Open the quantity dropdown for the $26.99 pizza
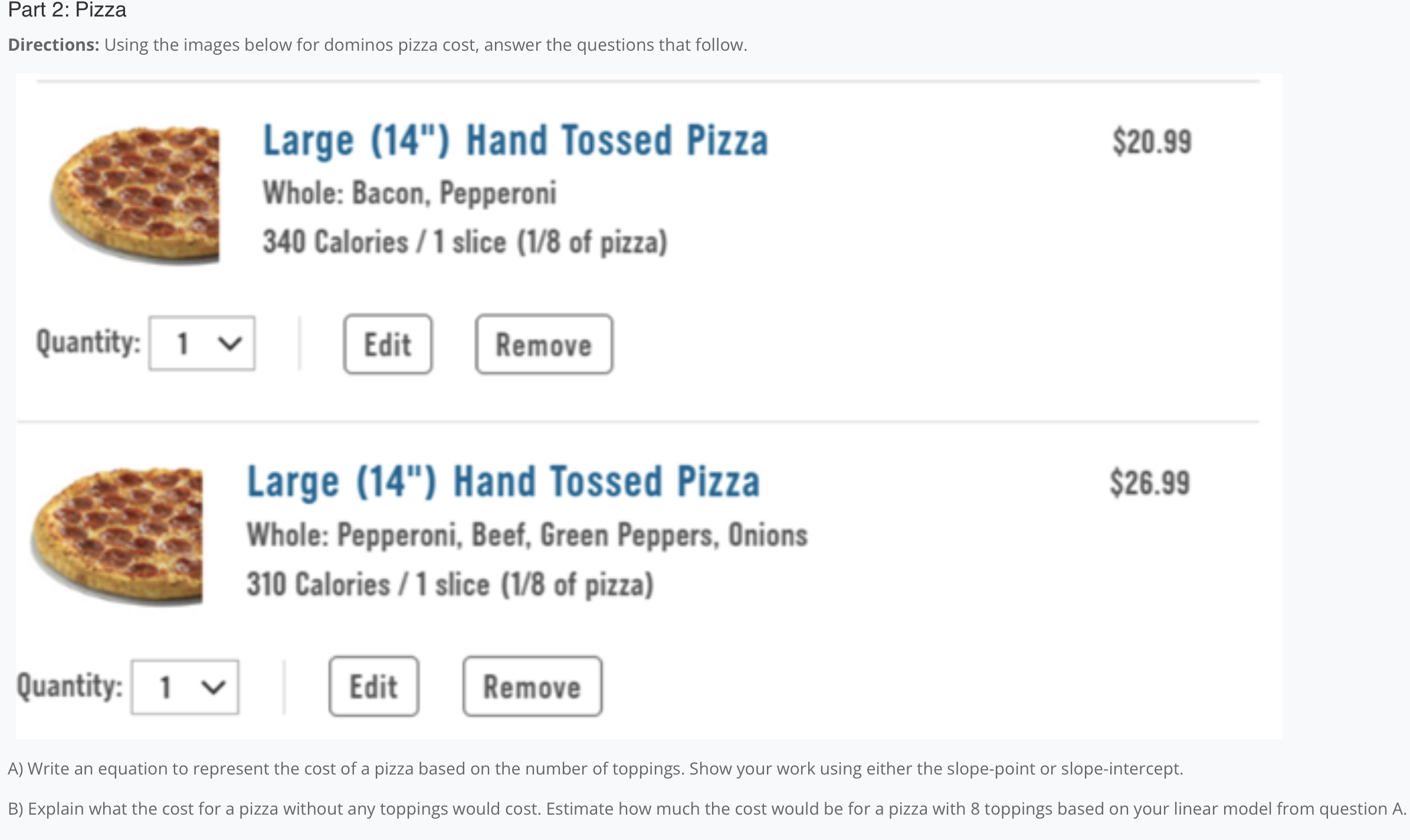Screen dimensions: 1410x840 tap(185, 687)
